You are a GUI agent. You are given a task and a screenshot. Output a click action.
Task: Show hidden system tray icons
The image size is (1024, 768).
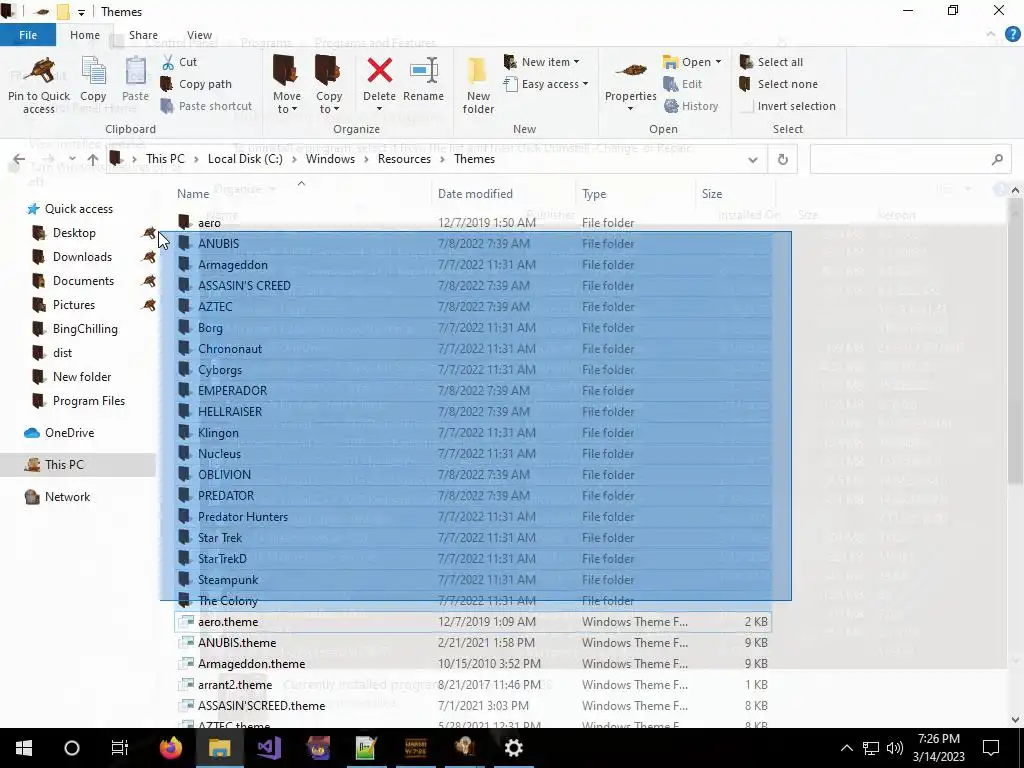pyautogui.click(x=846, y=748)
